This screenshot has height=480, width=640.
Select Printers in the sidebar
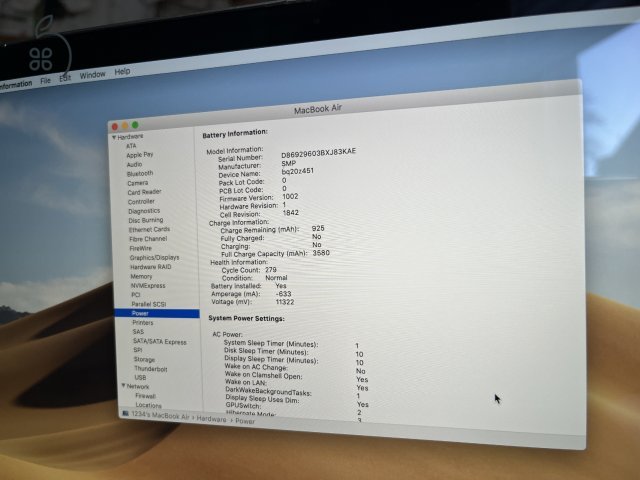pos(143,322)
